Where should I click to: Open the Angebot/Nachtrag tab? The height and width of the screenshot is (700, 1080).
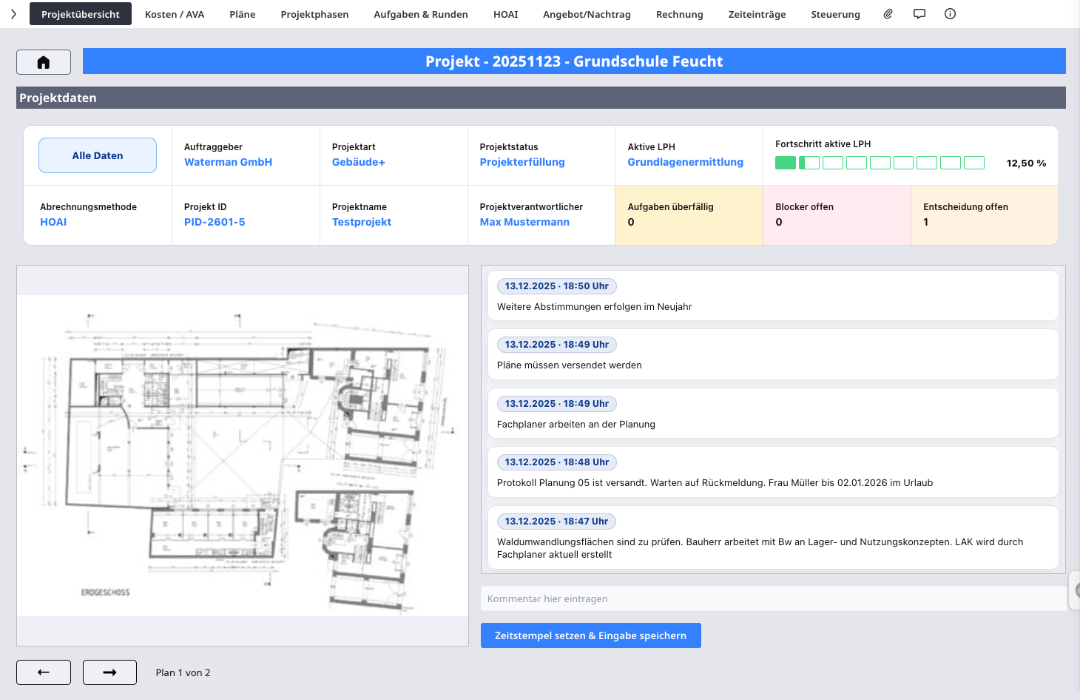click(x=587, y=14)
